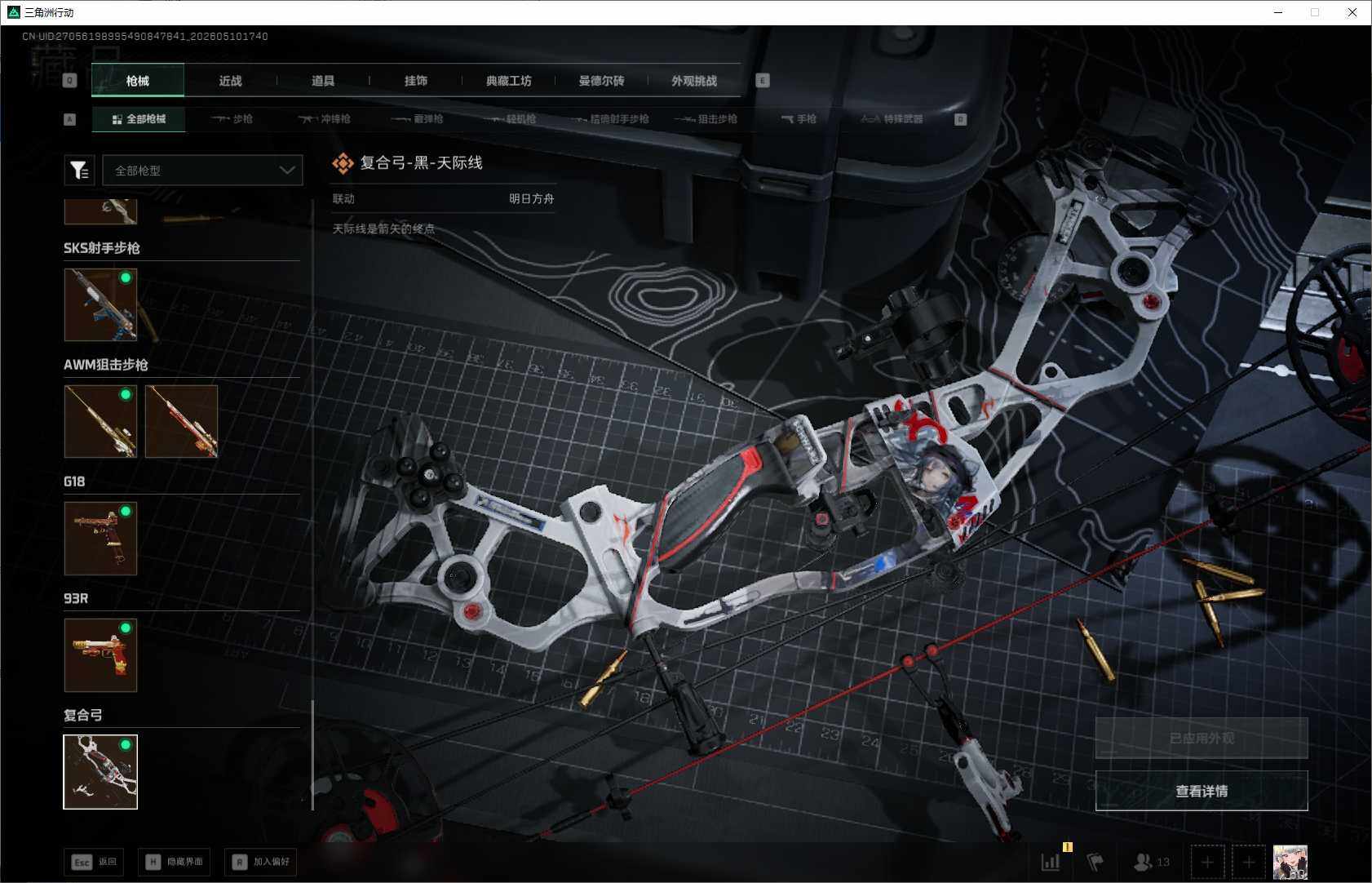Minimize the 三角洲行动 window

click(x=1278, y=12)
